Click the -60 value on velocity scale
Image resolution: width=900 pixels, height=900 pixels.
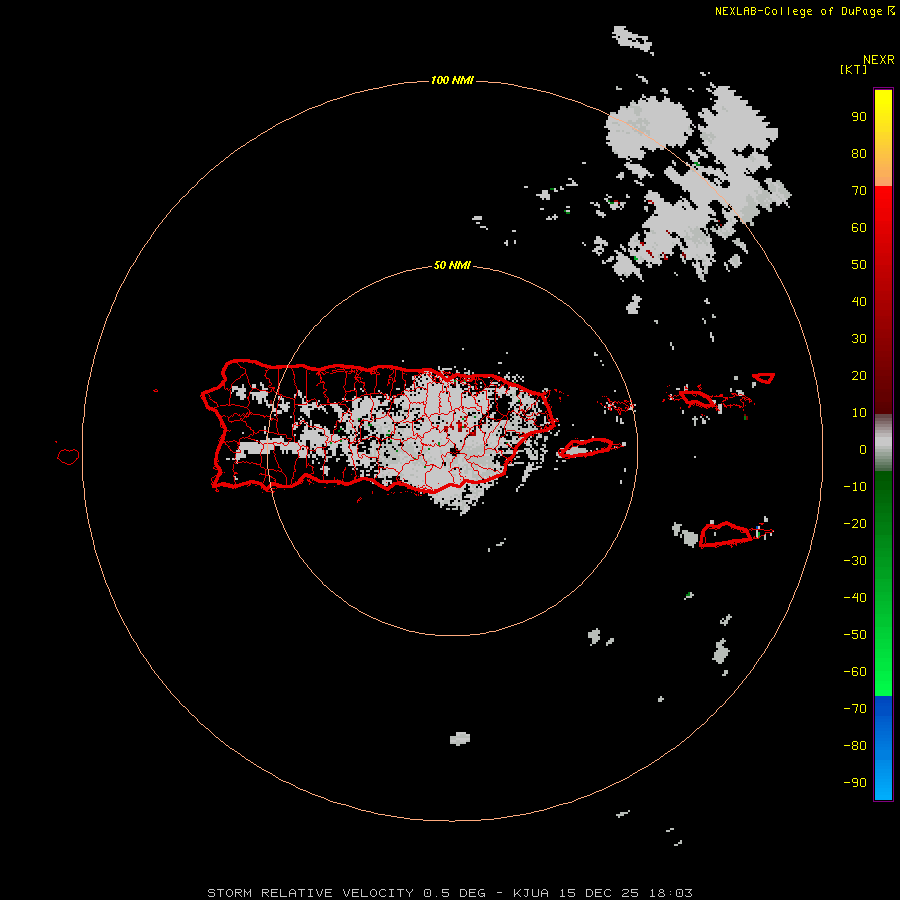pos(855,672)
